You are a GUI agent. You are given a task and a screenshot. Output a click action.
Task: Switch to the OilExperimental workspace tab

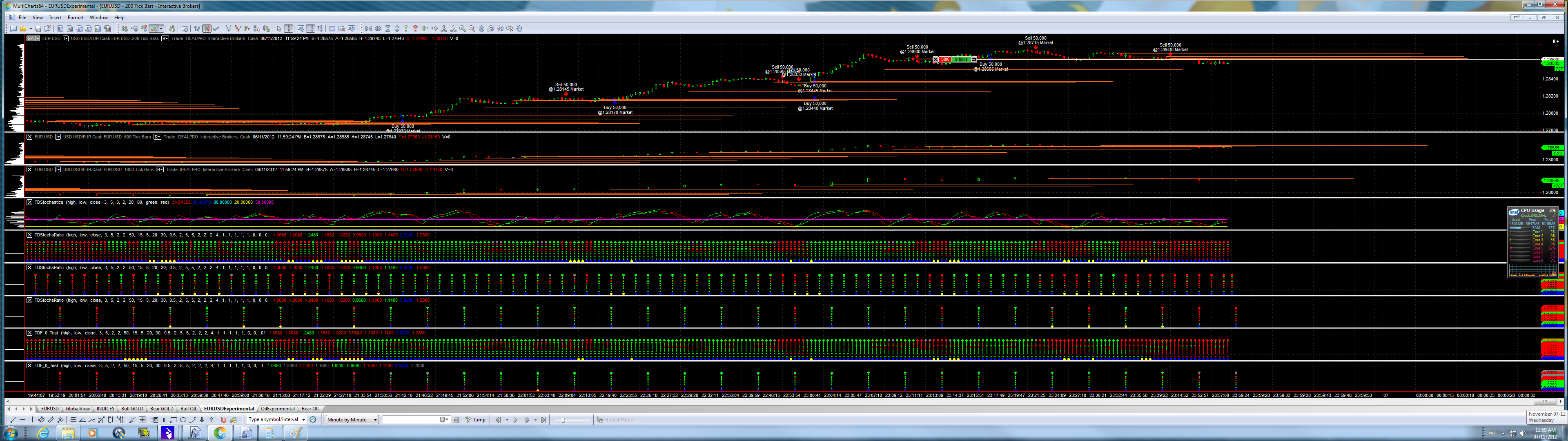tap(278, 409)
